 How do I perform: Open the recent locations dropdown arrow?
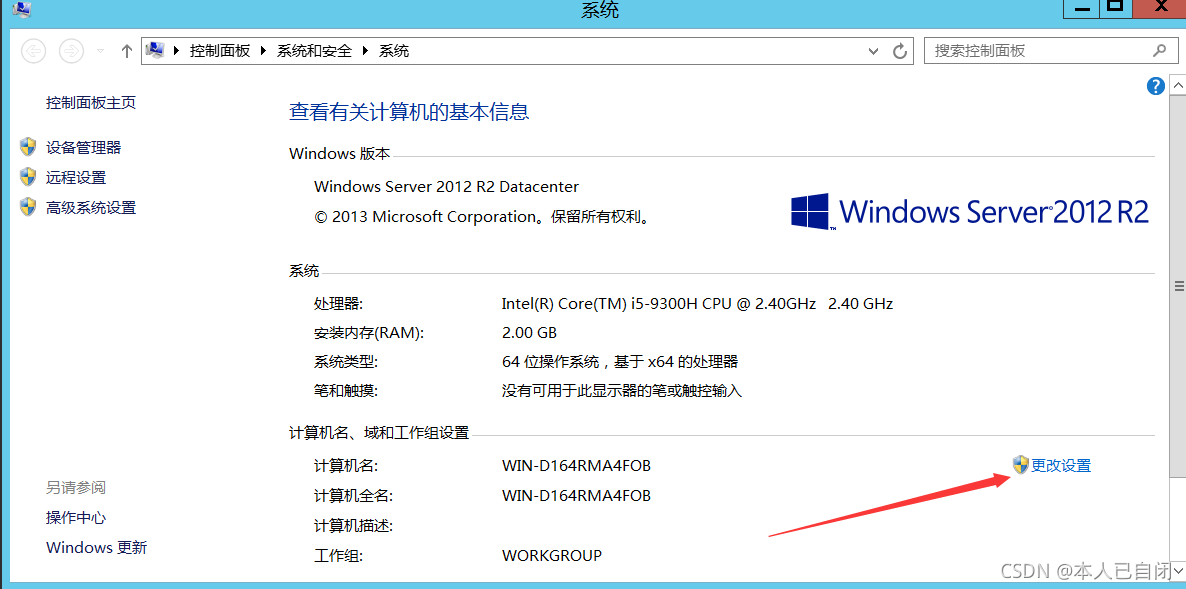pyautogui.click(x=101, y=51)
